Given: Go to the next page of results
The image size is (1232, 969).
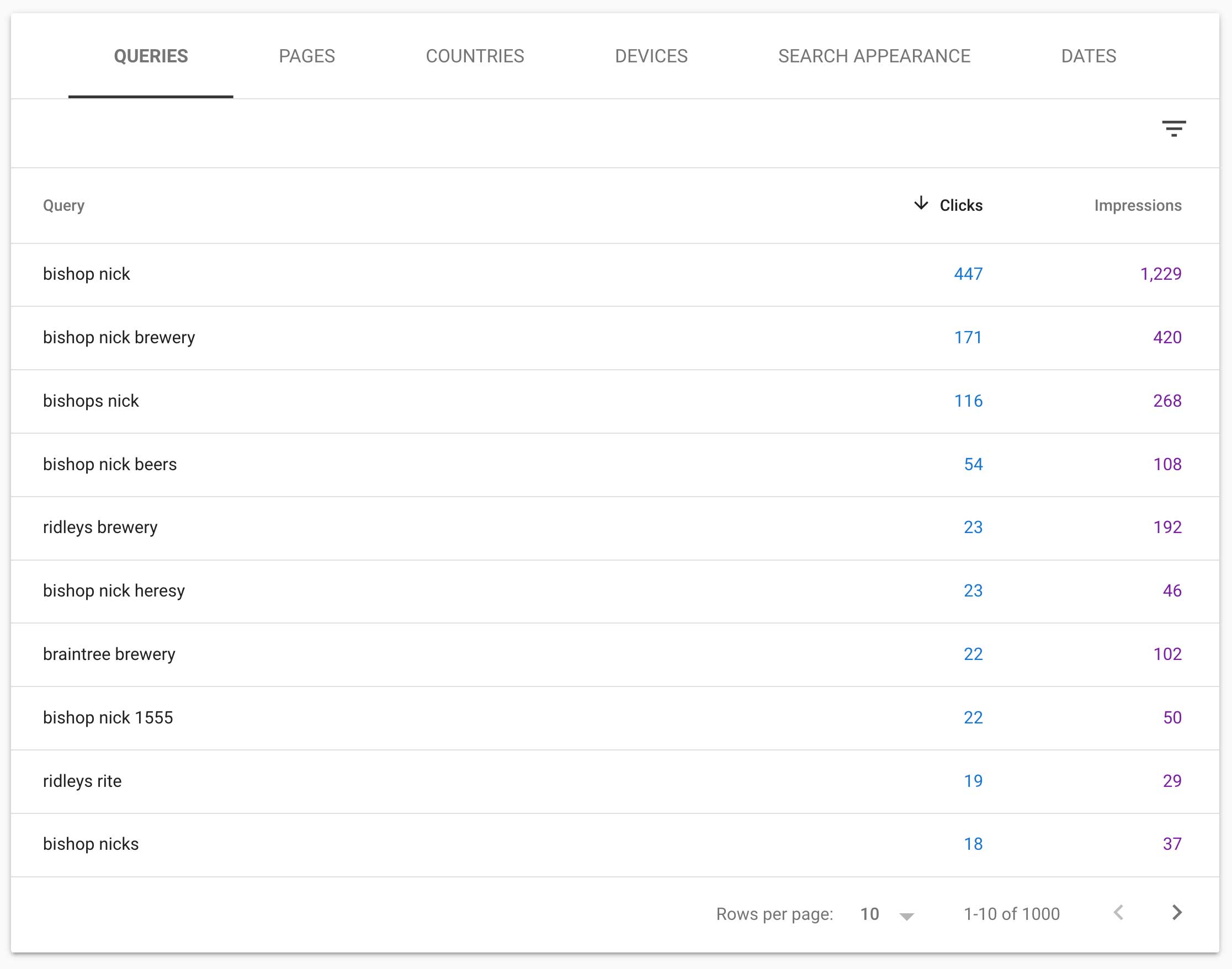Looking at the screenshot, I should click(1177, 913).
